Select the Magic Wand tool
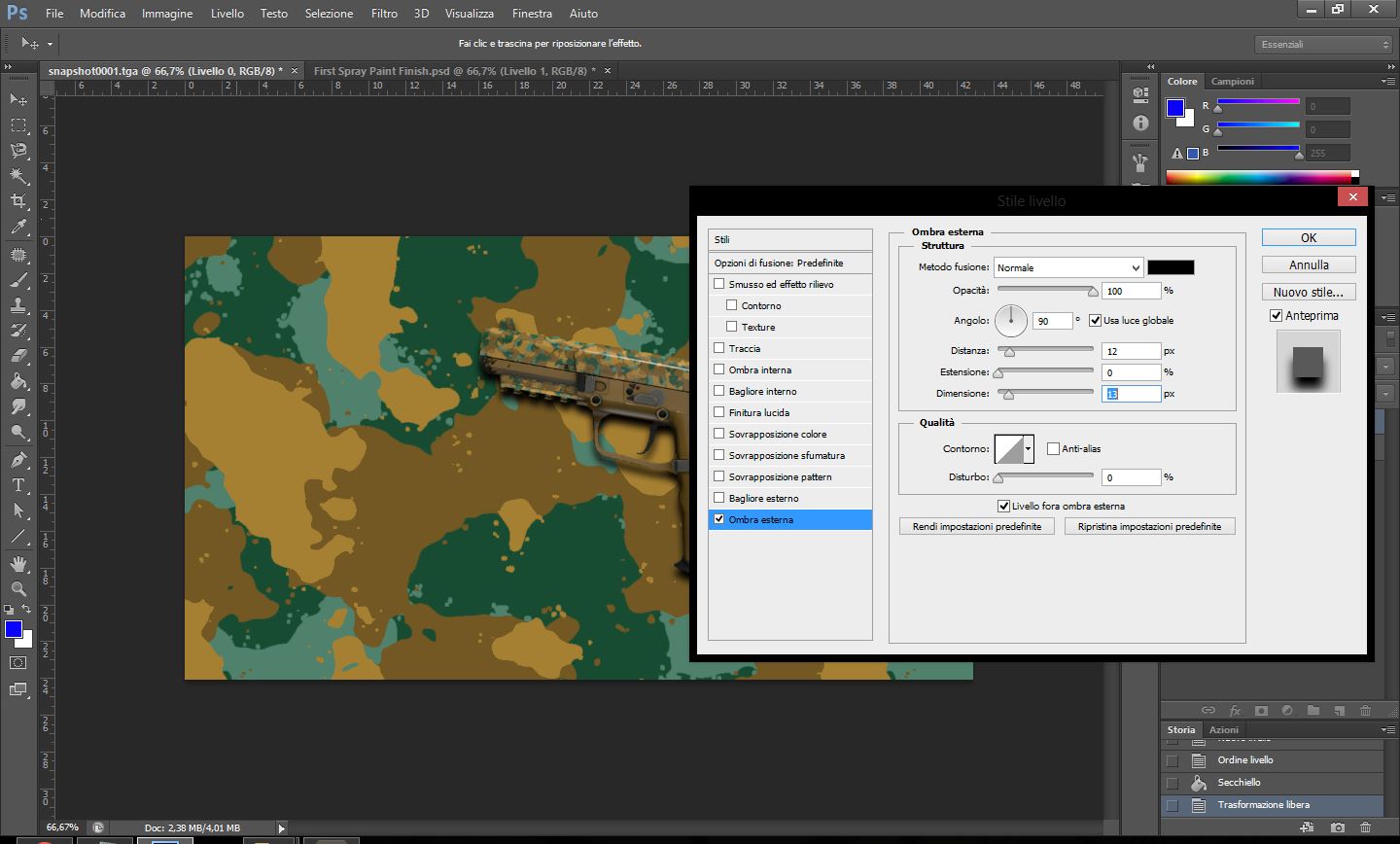 tap(18, 176)
